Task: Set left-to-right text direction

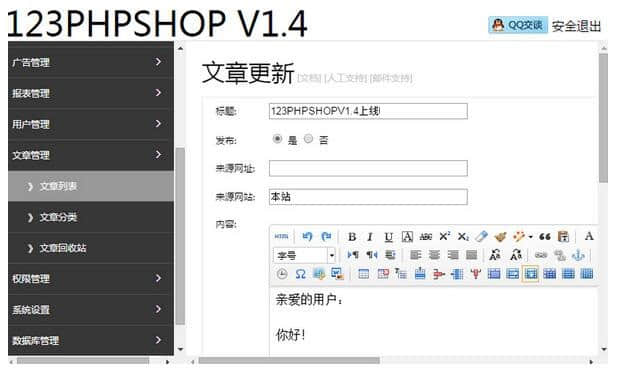Action: pyautogui.click(x=353, y=255)
